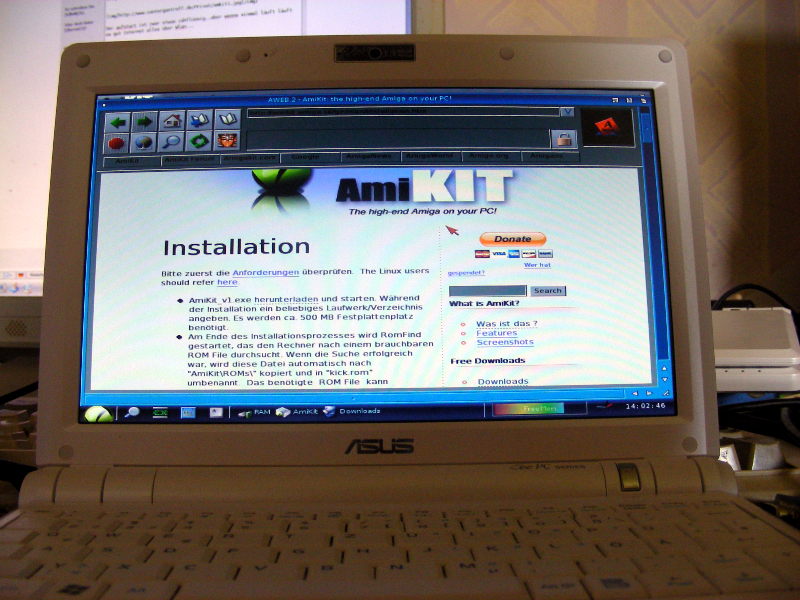Open search with the magnifying glass icon

click(x=171, y=142)
